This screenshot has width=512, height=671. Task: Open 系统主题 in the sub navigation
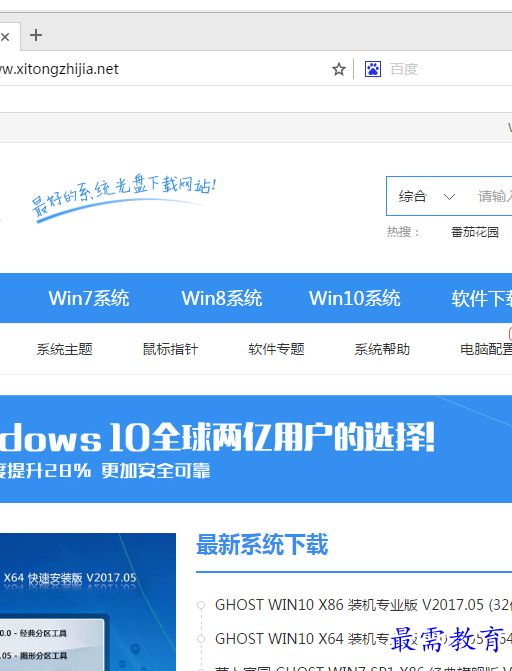coord(65,349)
